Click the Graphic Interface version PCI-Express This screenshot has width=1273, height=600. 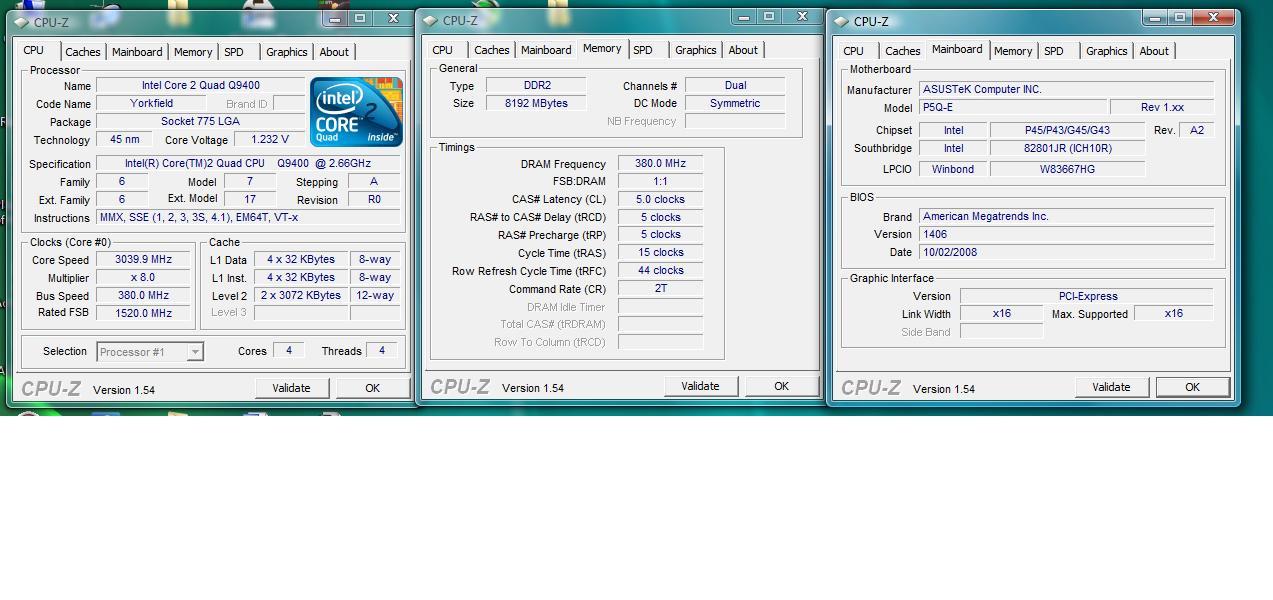pyautogui.click(x=1087, y=296)
